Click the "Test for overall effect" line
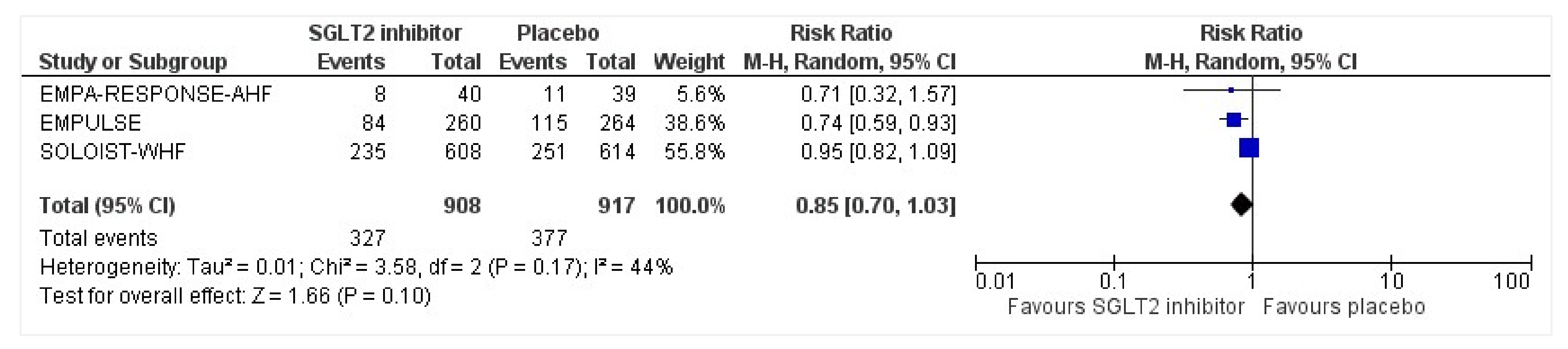The image size is (1568, 349). click(x=235, y=296)
